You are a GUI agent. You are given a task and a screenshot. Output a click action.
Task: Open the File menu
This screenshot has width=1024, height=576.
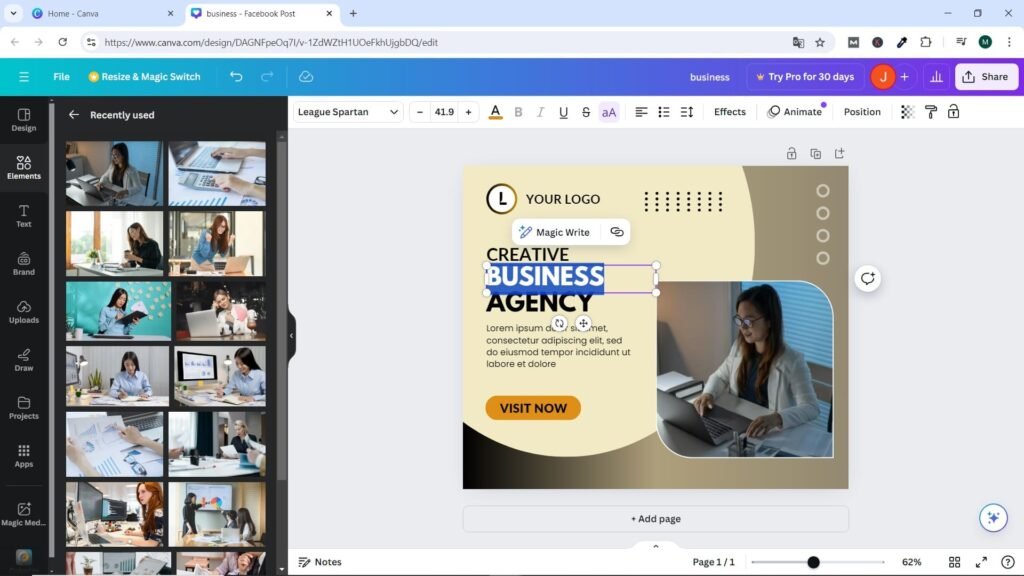[x=61, y=77]
